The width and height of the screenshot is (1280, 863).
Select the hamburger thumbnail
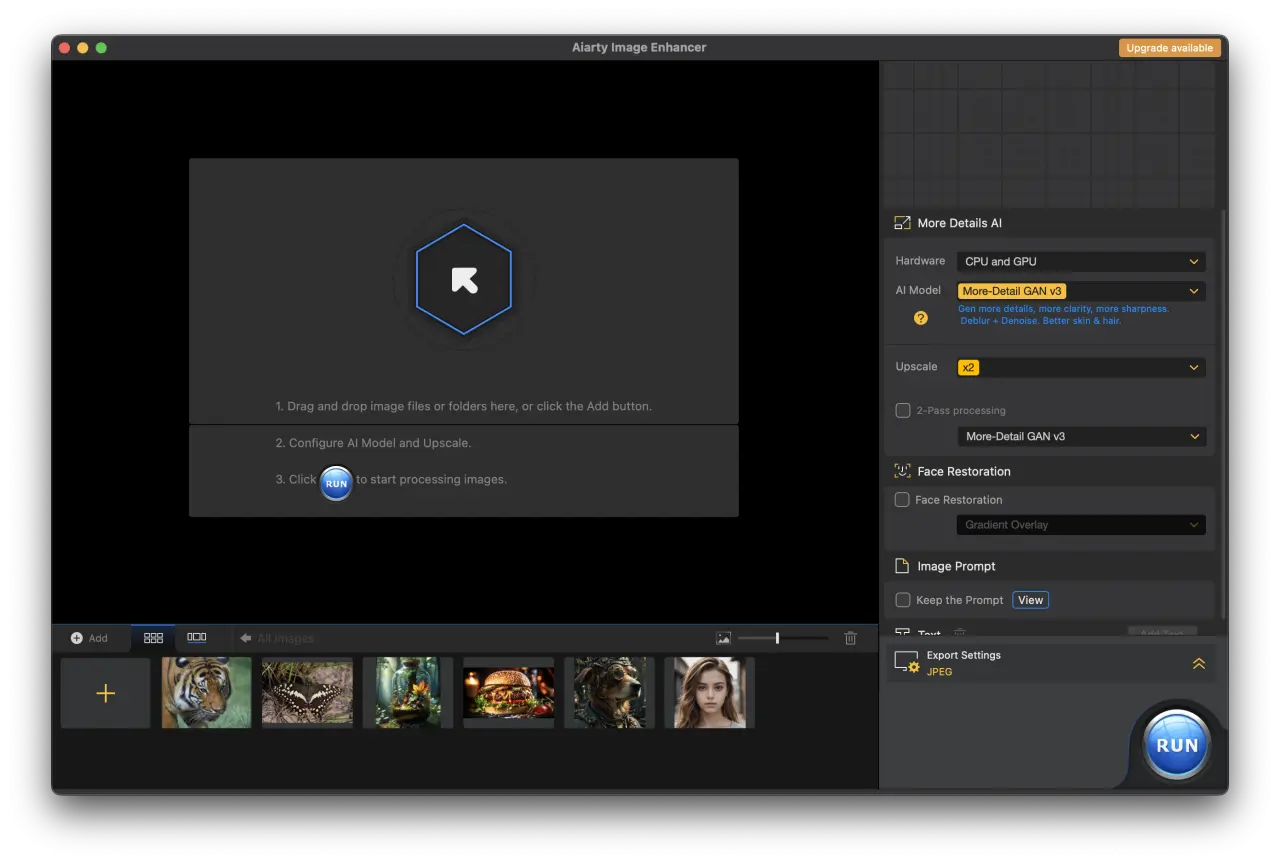point(508,692)
